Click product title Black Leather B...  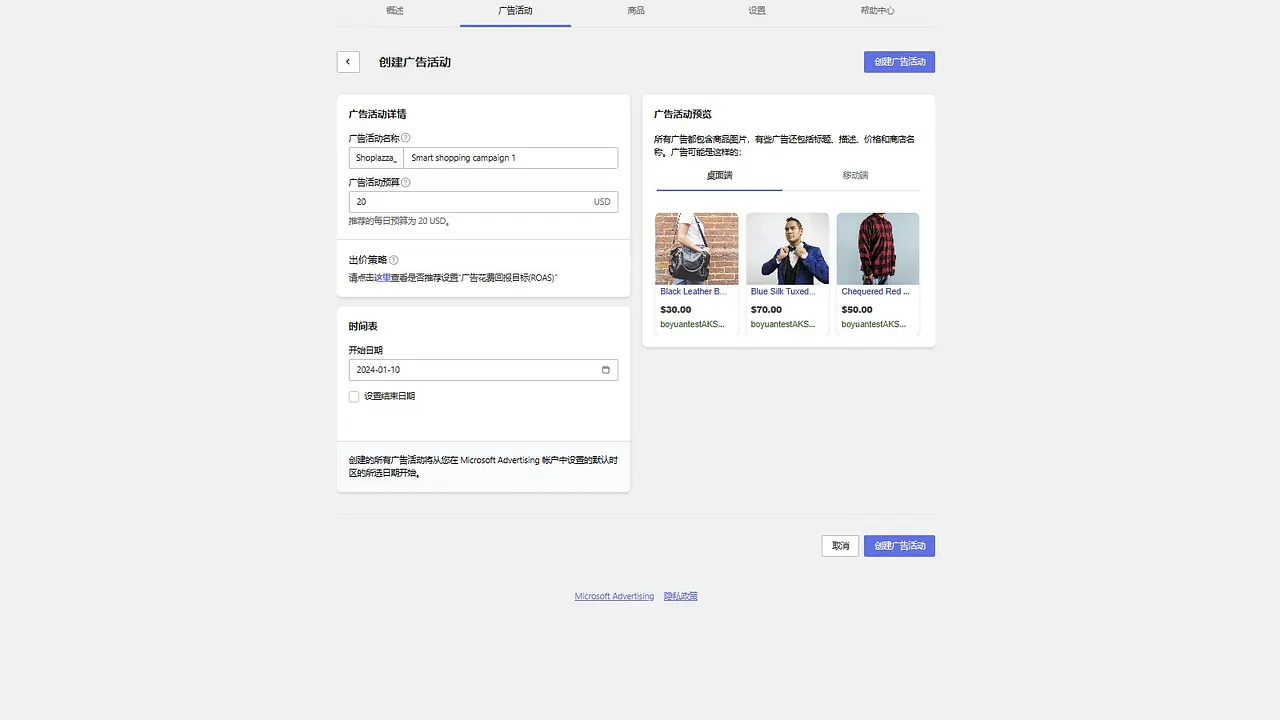point(693,292)
